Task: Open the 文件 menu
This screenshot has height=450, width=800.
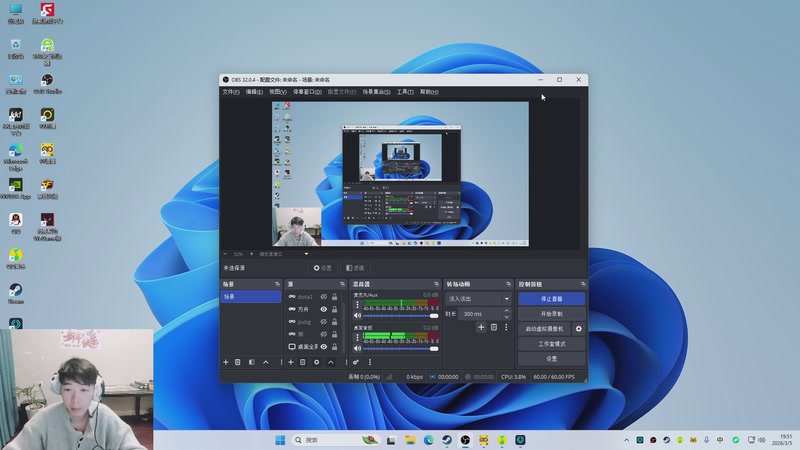Action: 231,92
